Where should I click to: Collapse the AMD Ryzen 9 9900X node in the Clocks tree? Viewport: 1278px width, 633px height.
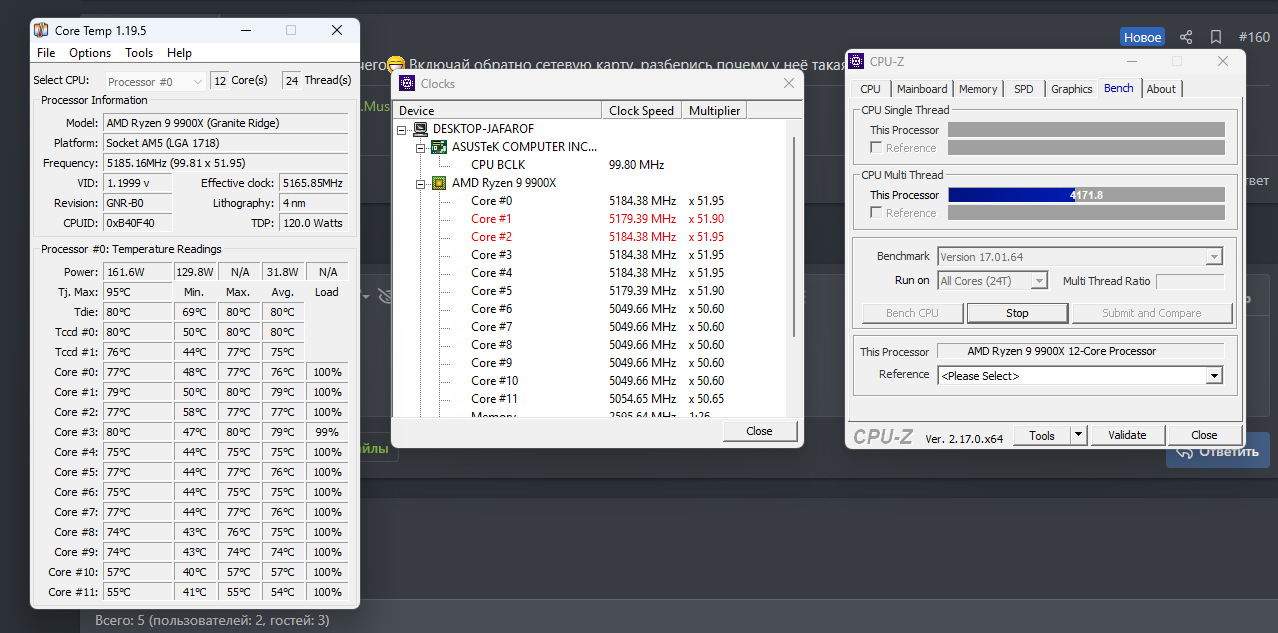point(420,183)
